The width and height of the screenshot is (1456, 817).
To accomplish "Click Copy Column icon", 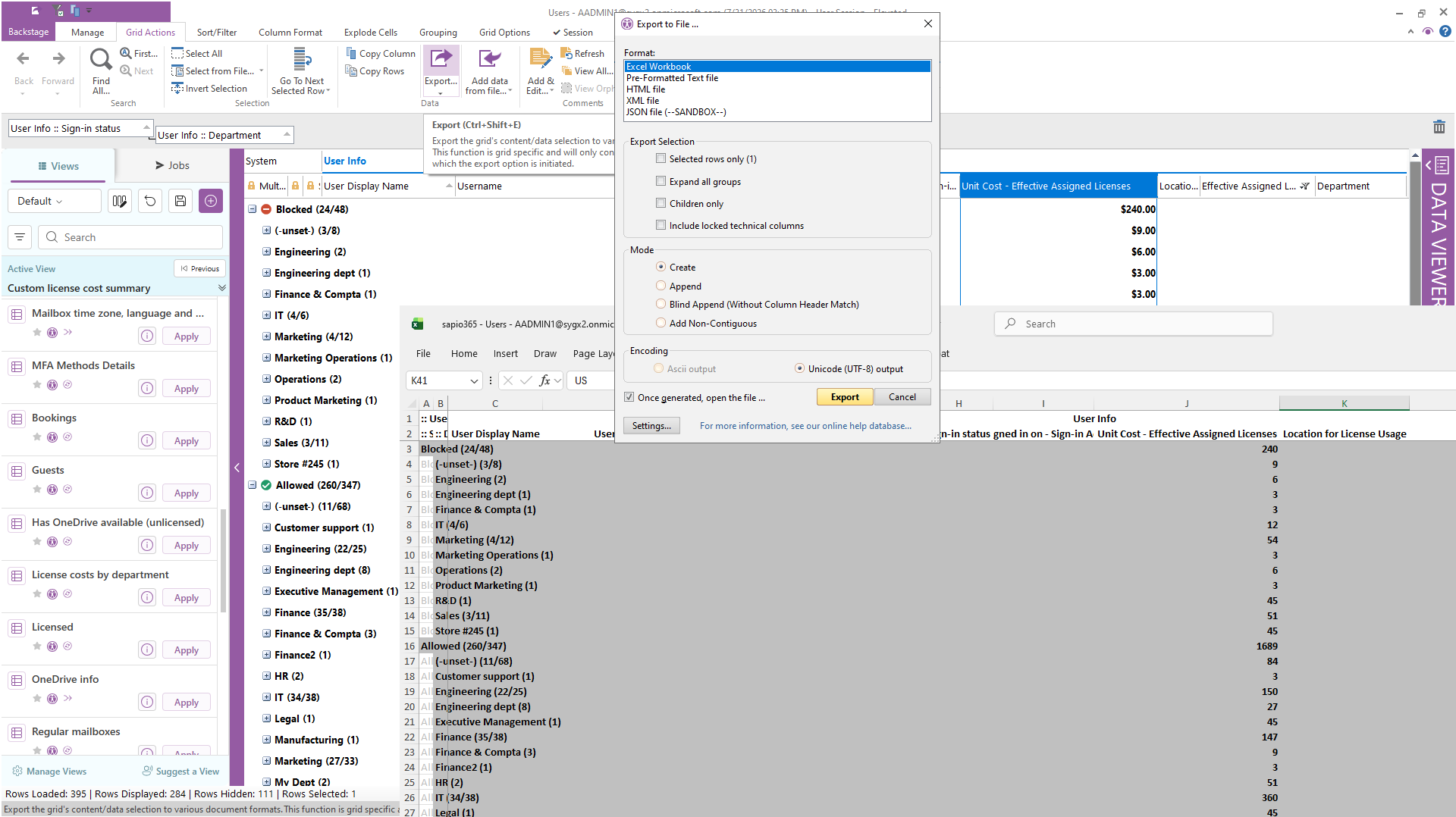I will tap(351, 53).
